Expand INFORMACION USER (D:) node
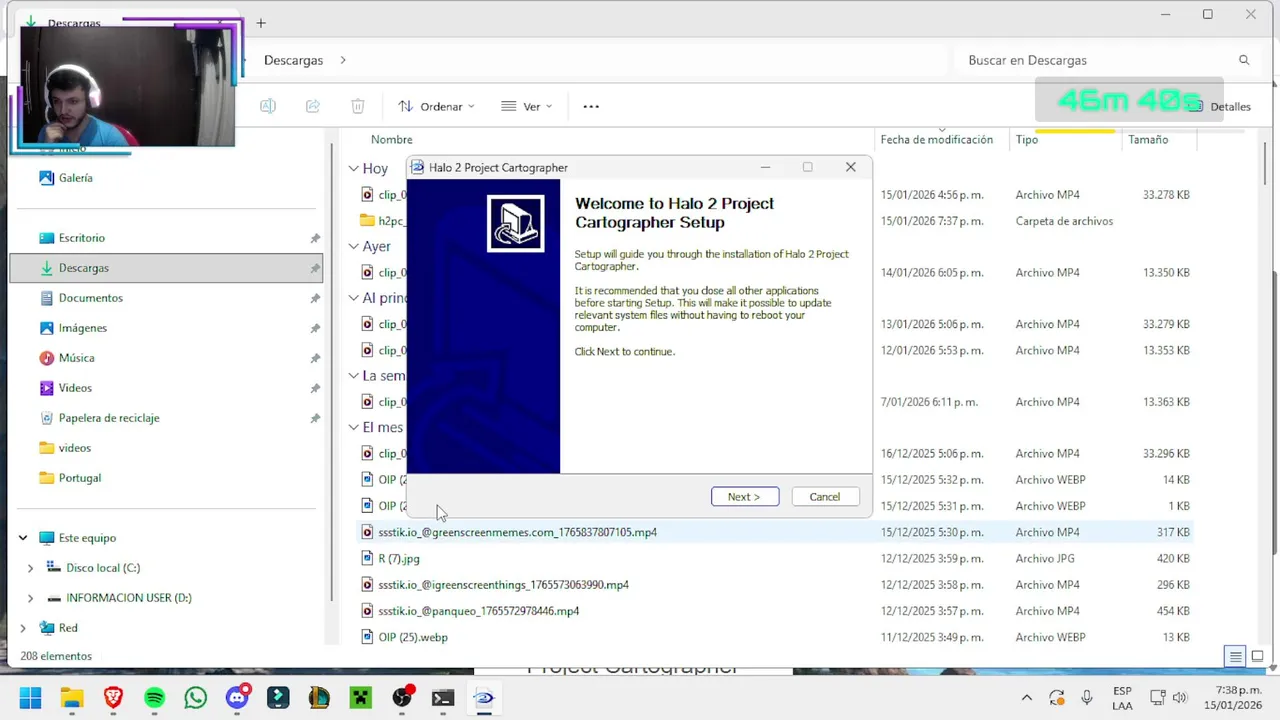The width and height of the screenshot is (1280, 720). (30, 598)
